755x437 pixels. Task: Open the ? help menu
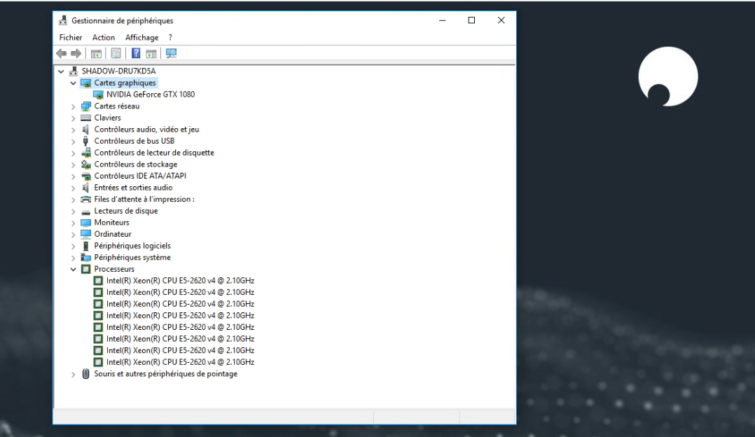coord(170,37)
